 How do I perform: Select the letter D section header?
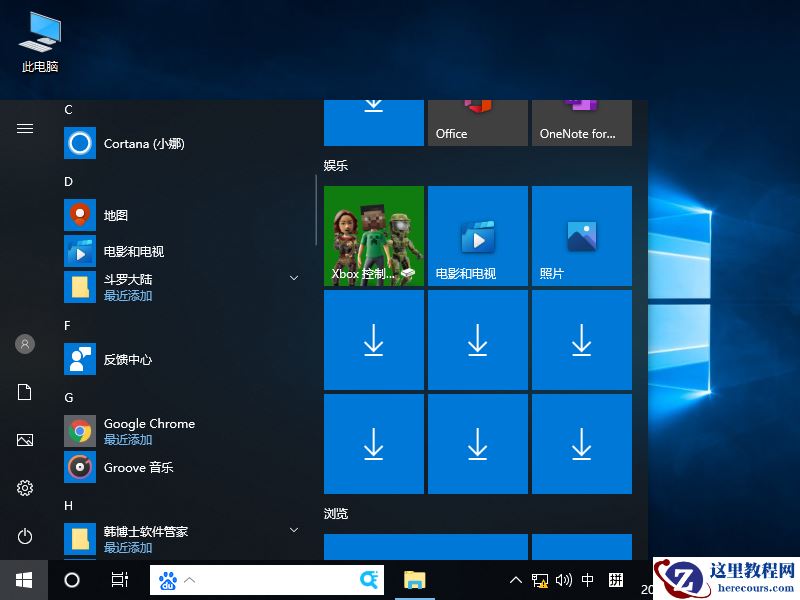pos(67,181)
